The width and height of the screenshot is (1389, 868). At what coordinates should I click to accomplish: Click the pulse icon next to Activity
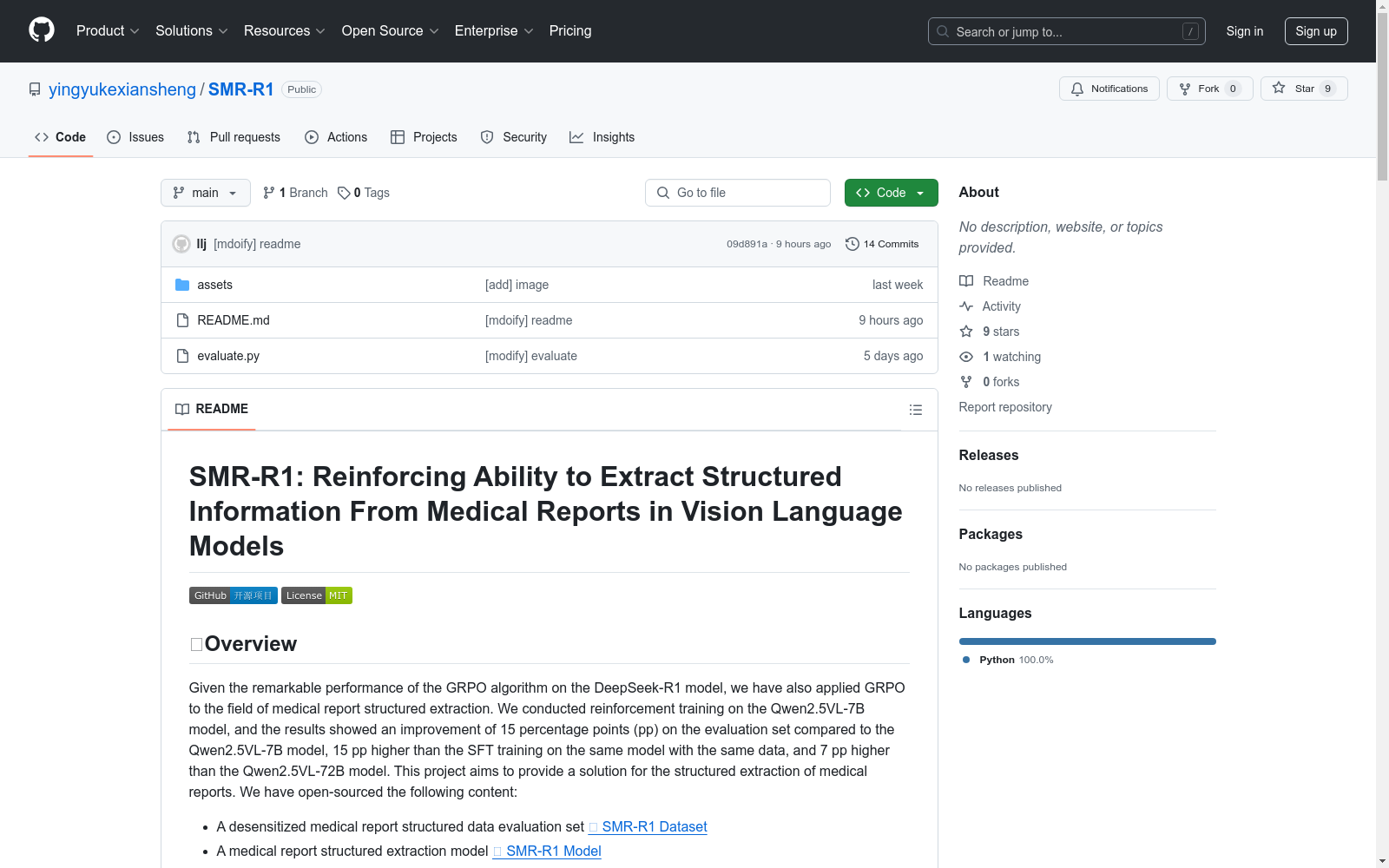point(966,306)
